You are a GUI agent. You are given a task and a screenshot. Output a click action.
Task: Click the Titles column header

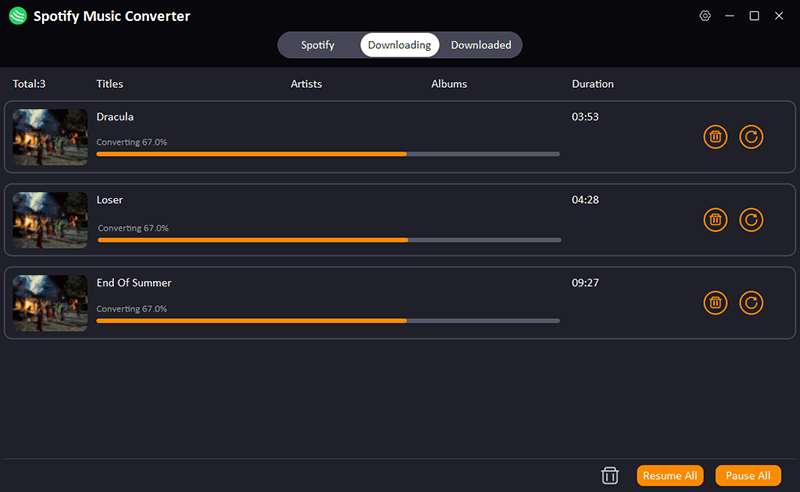pyautogui.click(x=110, y=84)
